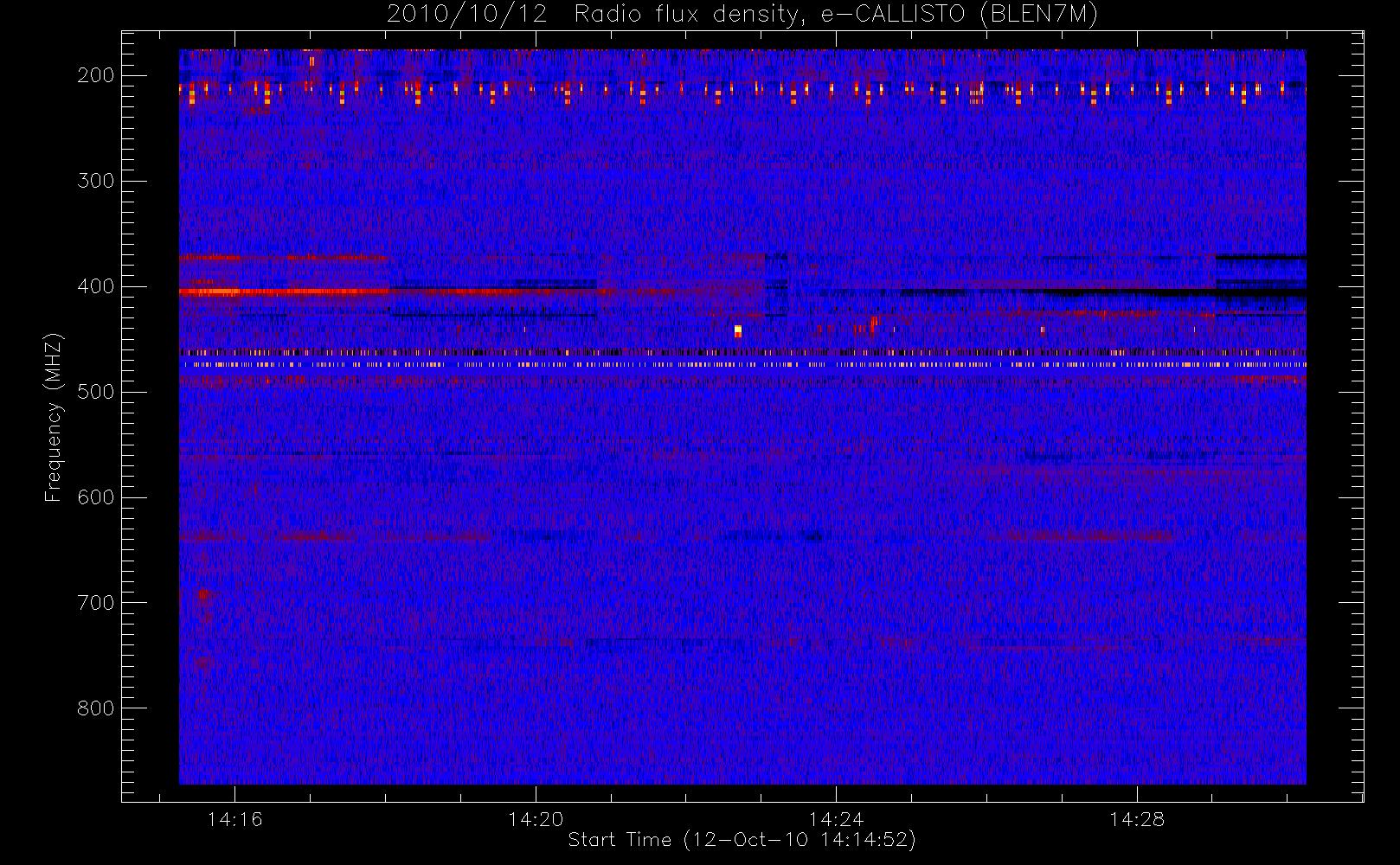Click the "Frequency (MHz)" axis label
The image size is (1400, 865).
point(54,417)
